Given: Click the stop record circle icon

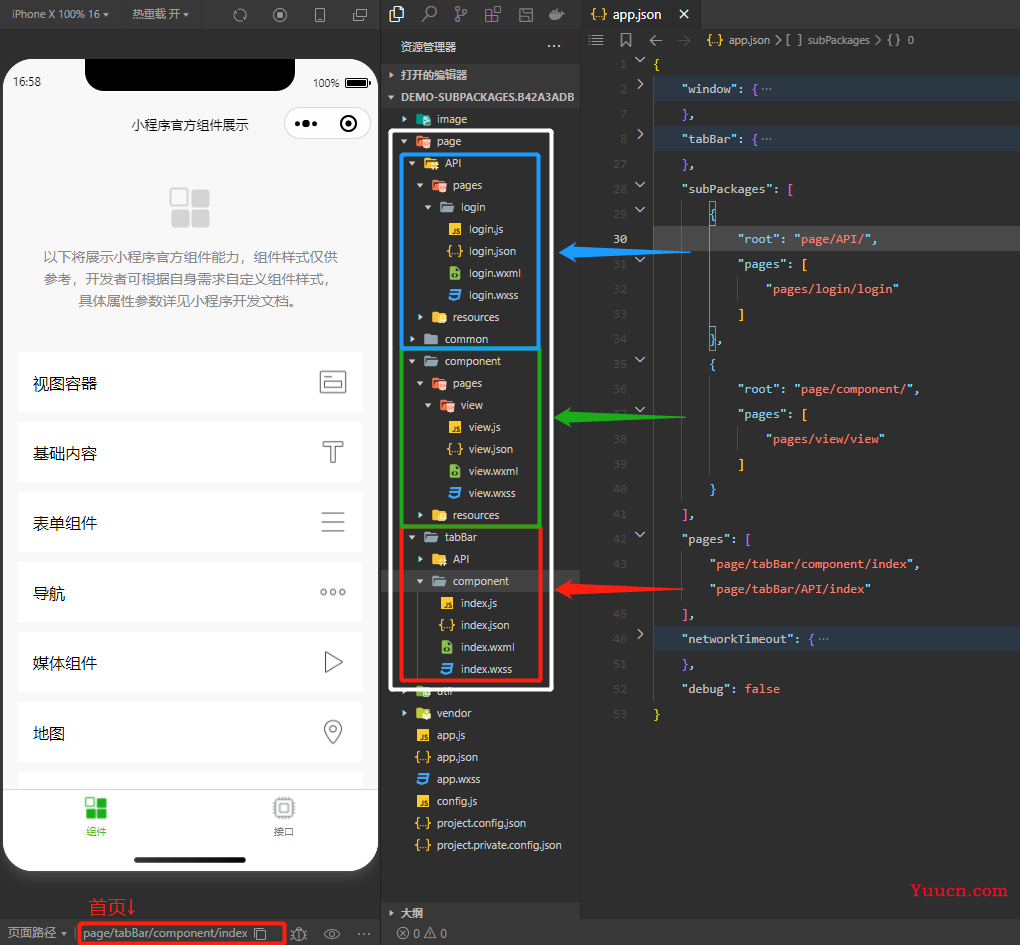Looking at the screenshot, I should 280,15.
